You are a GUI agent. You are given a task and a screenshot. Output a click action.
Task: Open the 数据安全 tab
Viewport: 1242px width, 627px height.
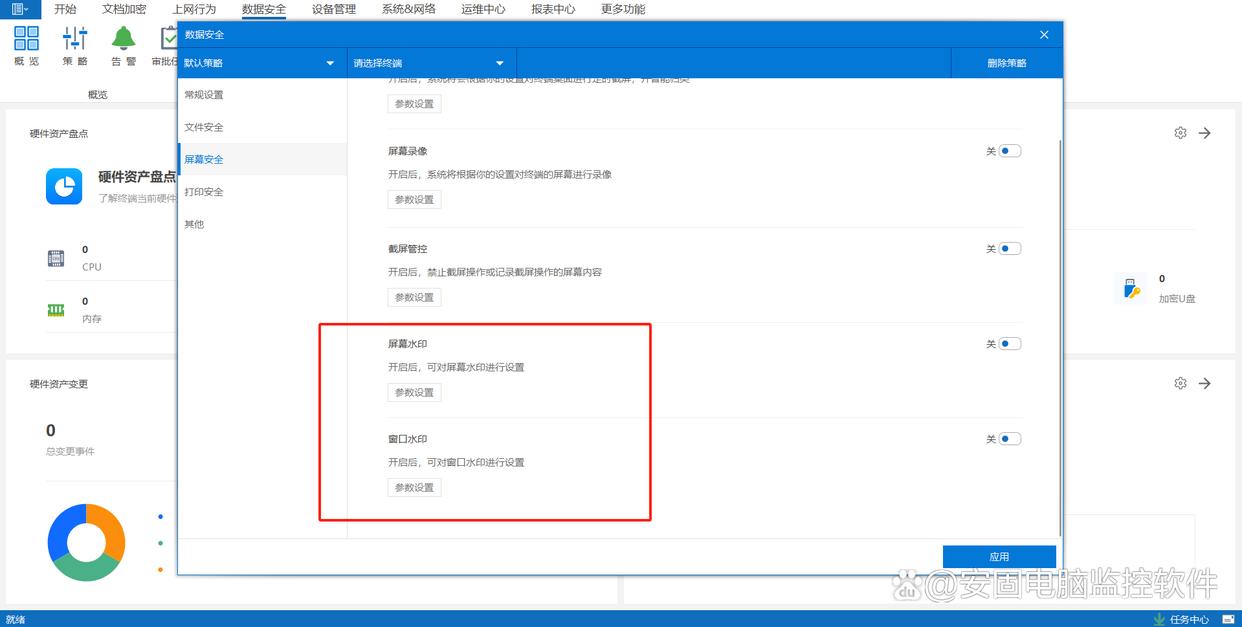pyautogui.click(x=264, y=9)
